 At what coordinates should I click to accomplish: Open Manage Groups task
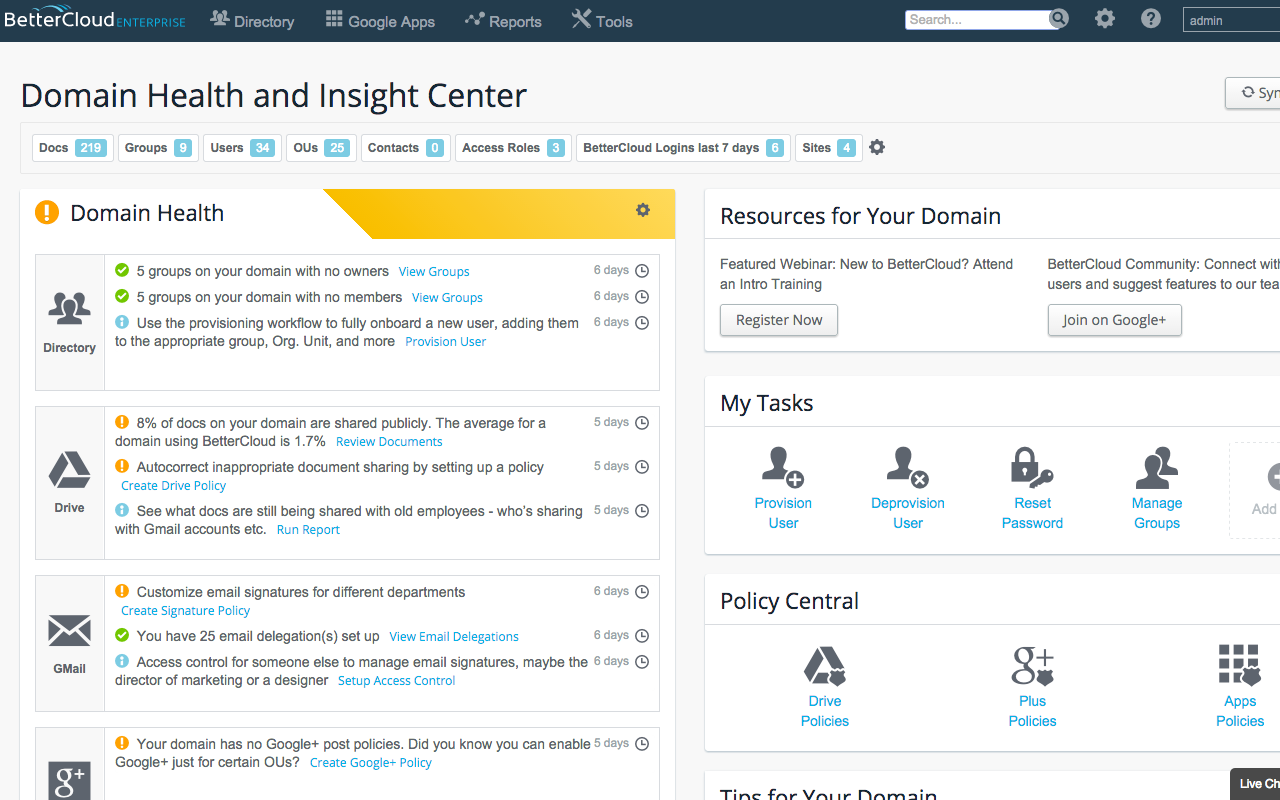tap(1157, 488)
